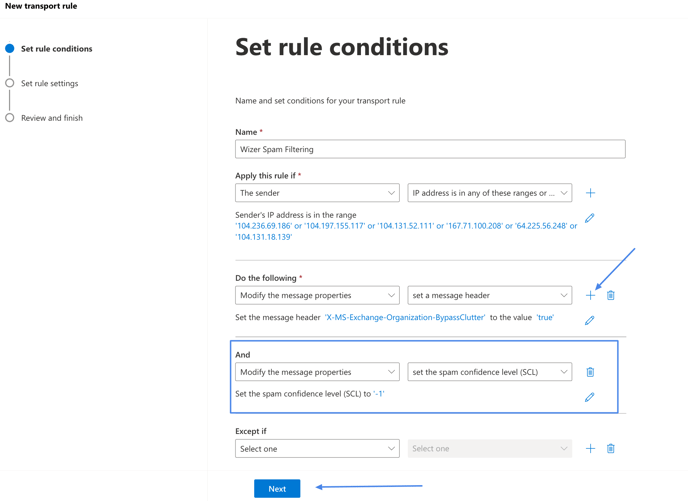This screenshot has height=501, width=688.
Task: Edit the BypassClutter message header values
Action: coord(589,320)
